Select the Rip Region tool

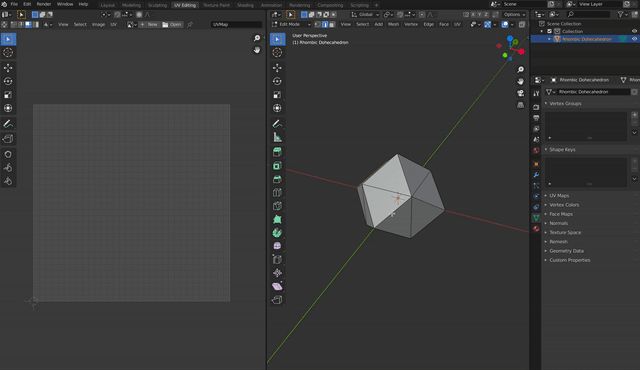[277, 300]
